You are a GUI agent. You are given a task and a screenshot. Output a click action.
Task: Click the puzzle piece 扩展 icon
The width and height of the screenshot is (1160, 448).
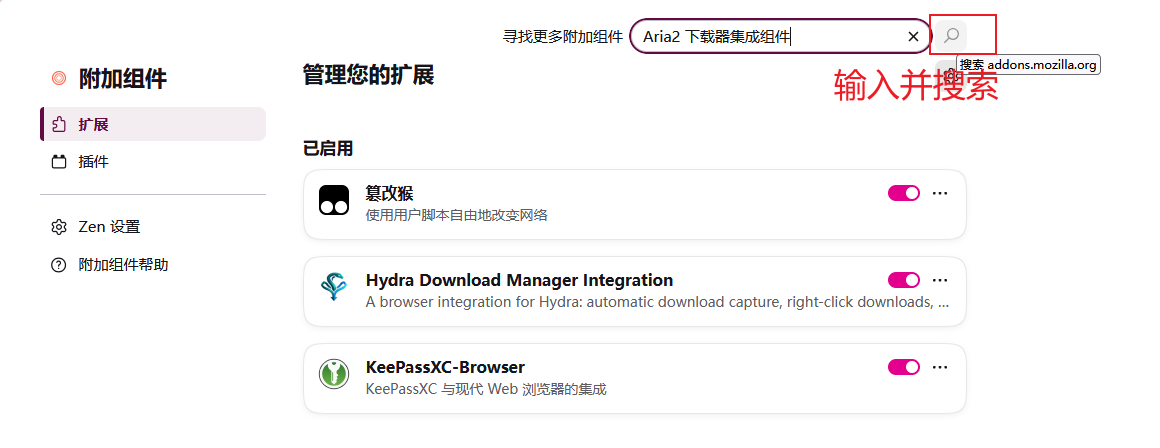[x=59, y=125]
